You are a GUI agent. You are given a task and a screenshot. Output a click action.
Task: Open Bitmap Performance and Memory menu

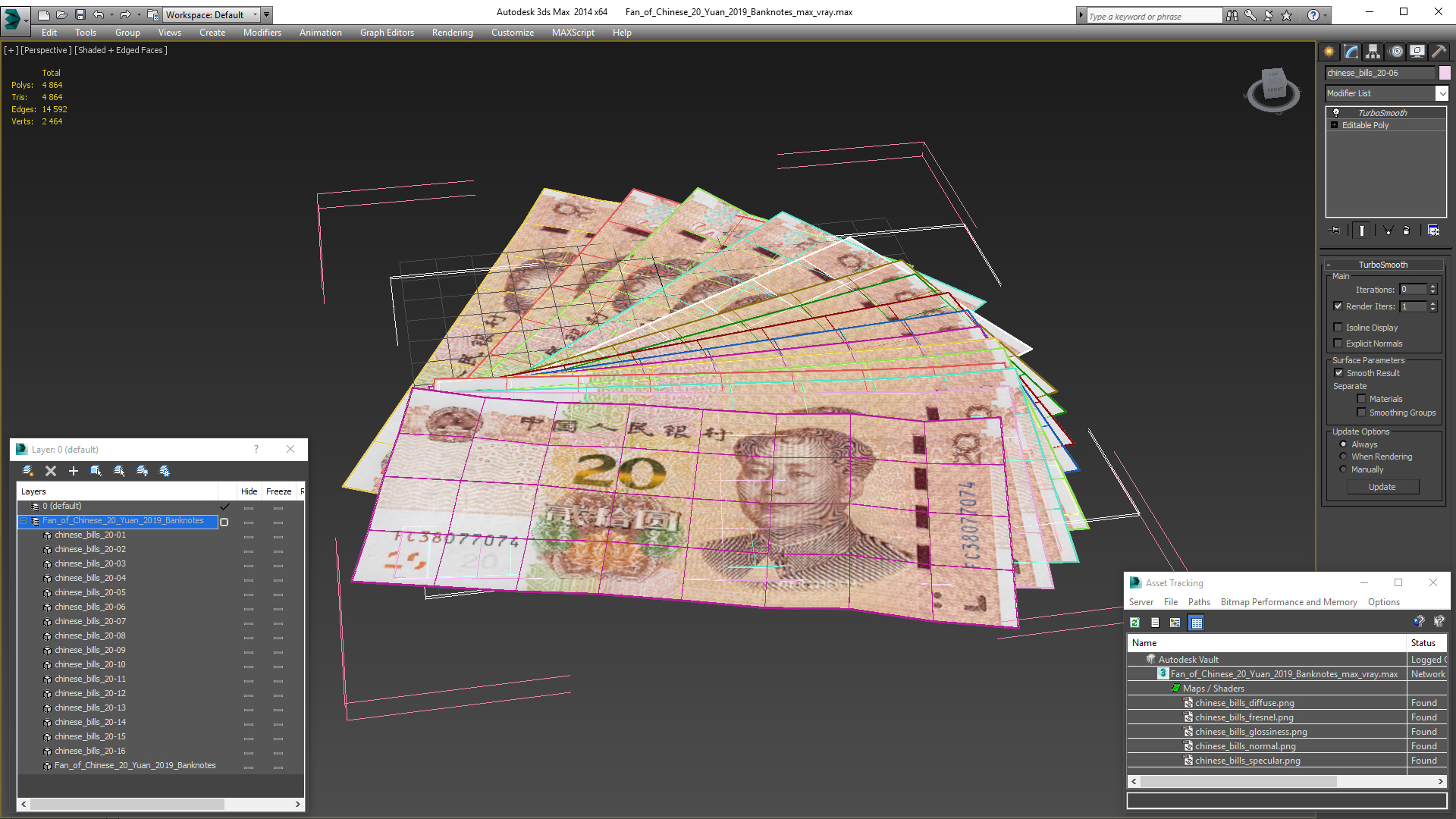click(1288, 602)
